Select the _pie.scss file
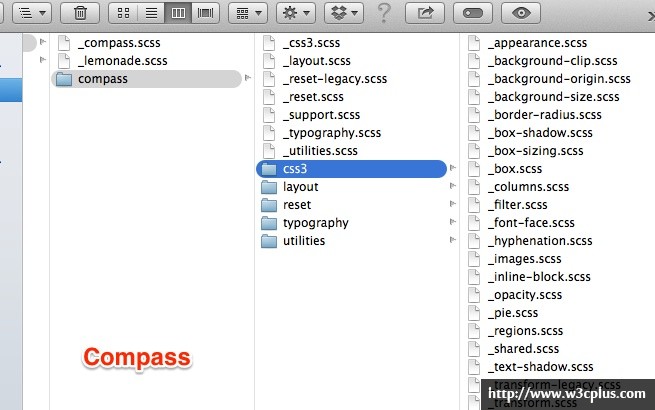Viewport: 655px width, 410px height. (x=513, y=312)
